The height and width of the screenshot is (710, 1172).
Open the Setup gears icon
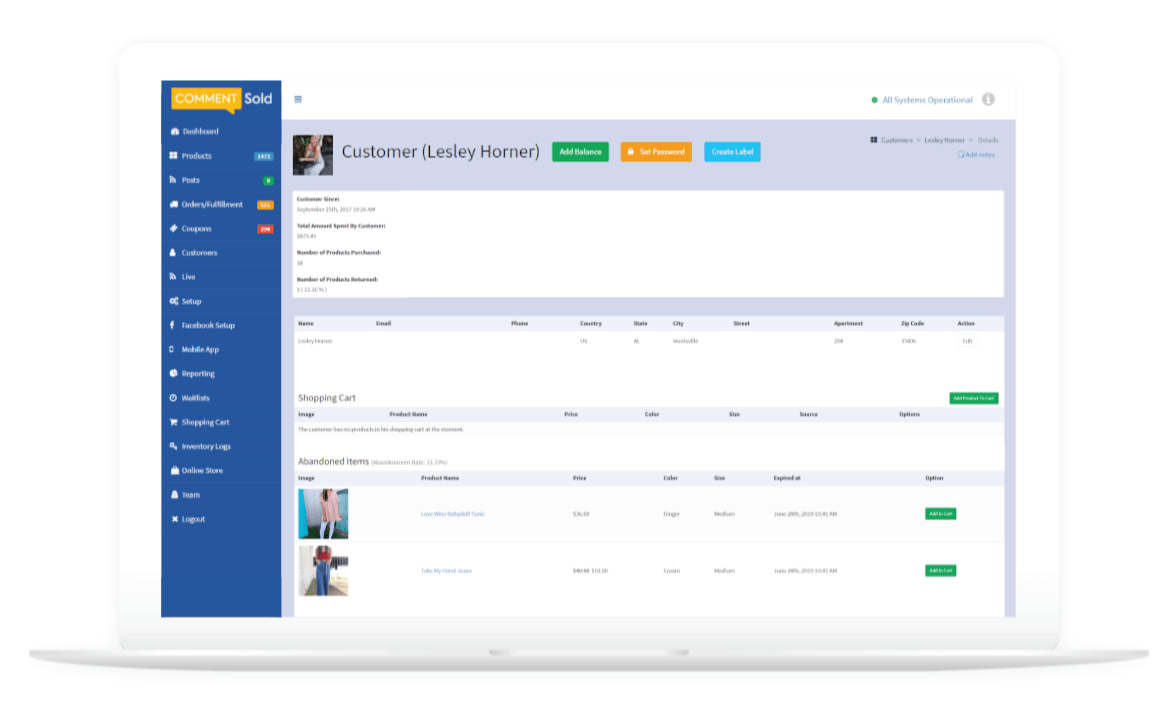[173, 301]
